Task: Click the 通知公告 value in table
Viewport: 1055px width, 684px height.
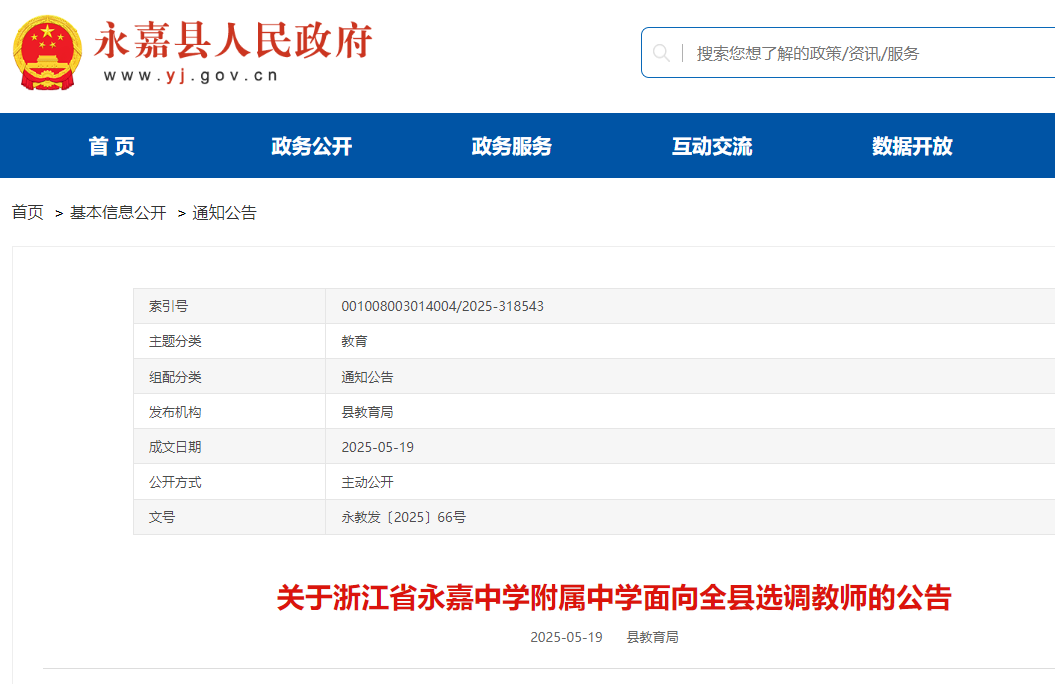Action: pos(367,377)
